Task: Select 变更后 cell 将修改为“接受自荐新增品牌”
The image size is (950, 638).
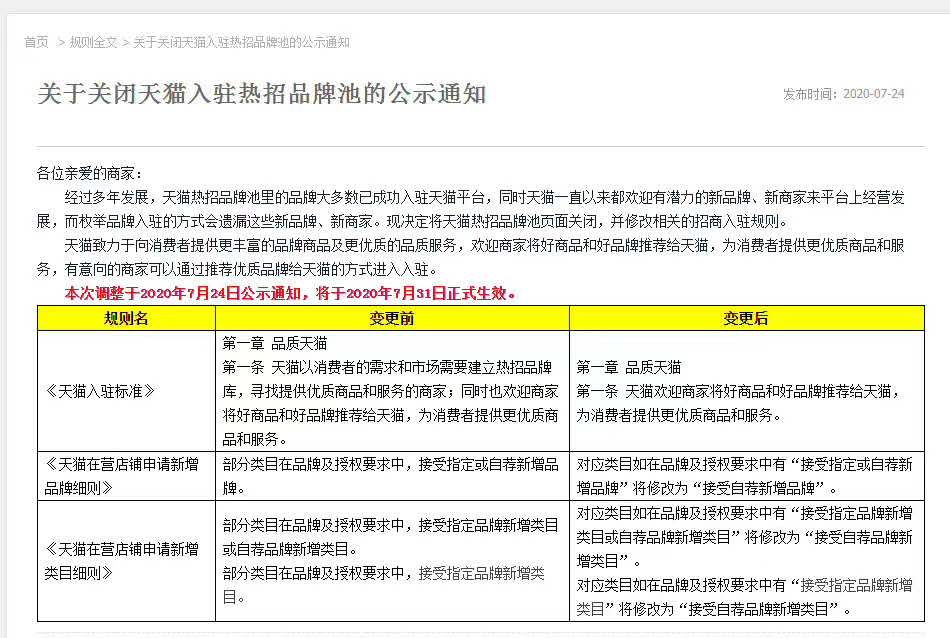Action: (x=745, y=476)
